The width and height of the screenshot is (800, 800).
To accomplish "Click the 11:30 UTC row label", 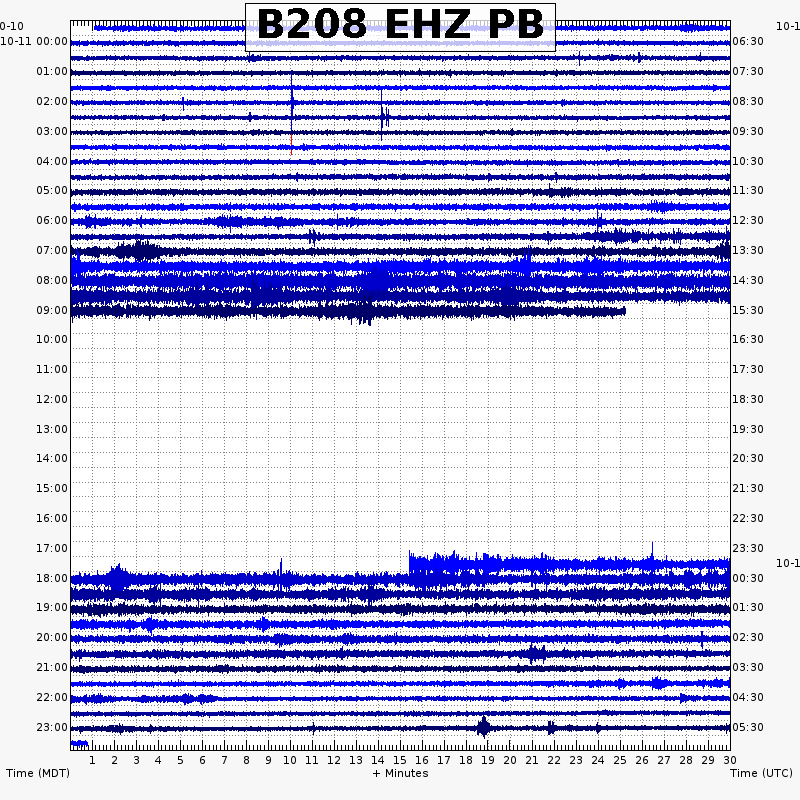I will pyautogui.click(x=748, y=190).
